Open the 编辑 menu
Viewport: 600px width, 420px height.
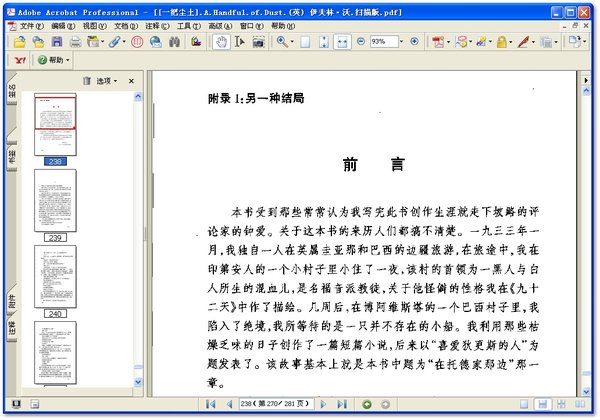tap(63, 26)
